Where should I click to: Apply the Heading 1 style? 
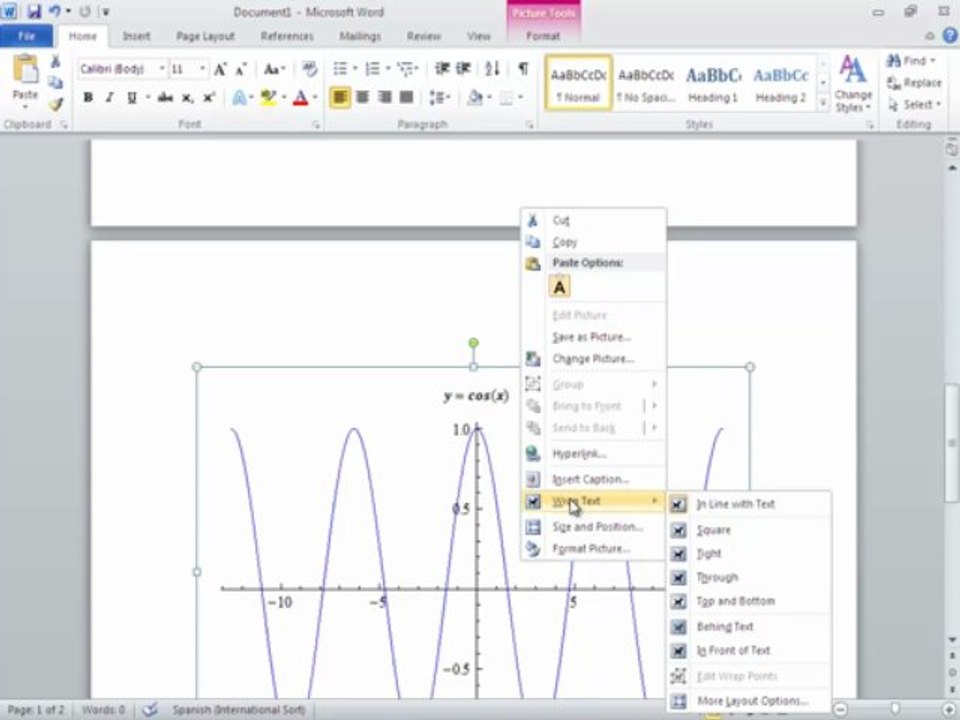pos(713,83)
